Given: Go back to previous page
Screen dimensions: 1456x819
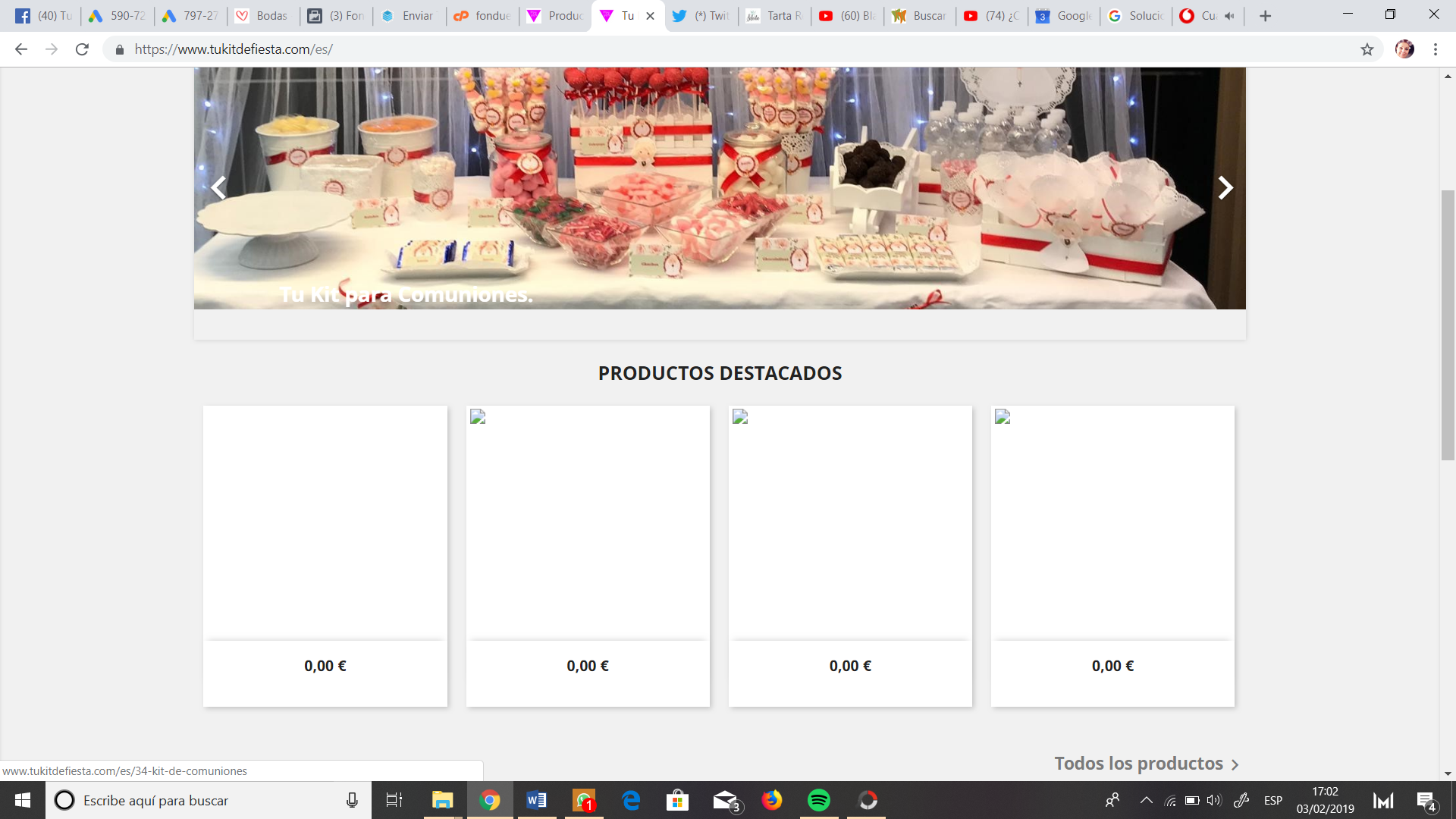Looking at the screenshot, I should (21, 49).
